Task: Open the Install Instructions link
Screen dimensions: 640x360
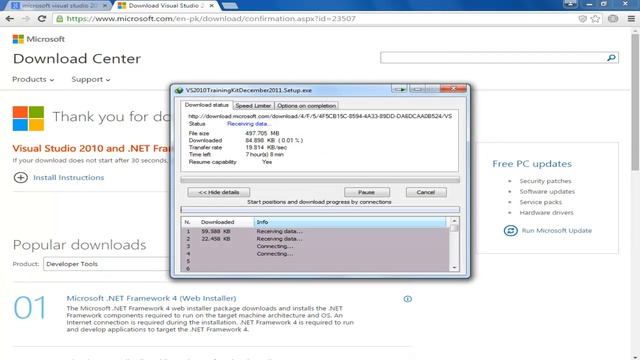Action: coord(69,178)
